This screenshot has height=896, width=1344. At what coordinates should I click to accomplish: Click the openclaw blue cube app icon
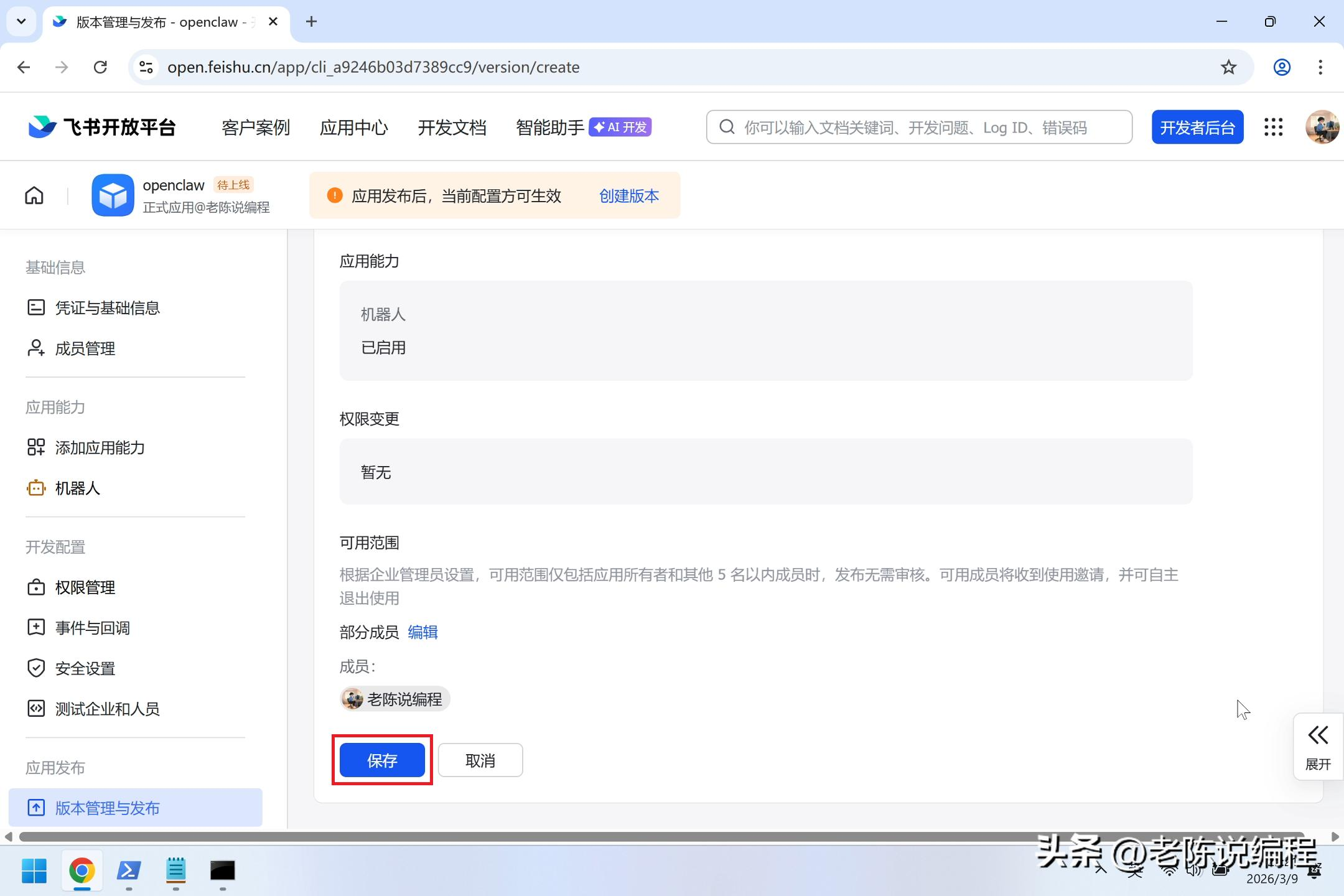(113, 195)
